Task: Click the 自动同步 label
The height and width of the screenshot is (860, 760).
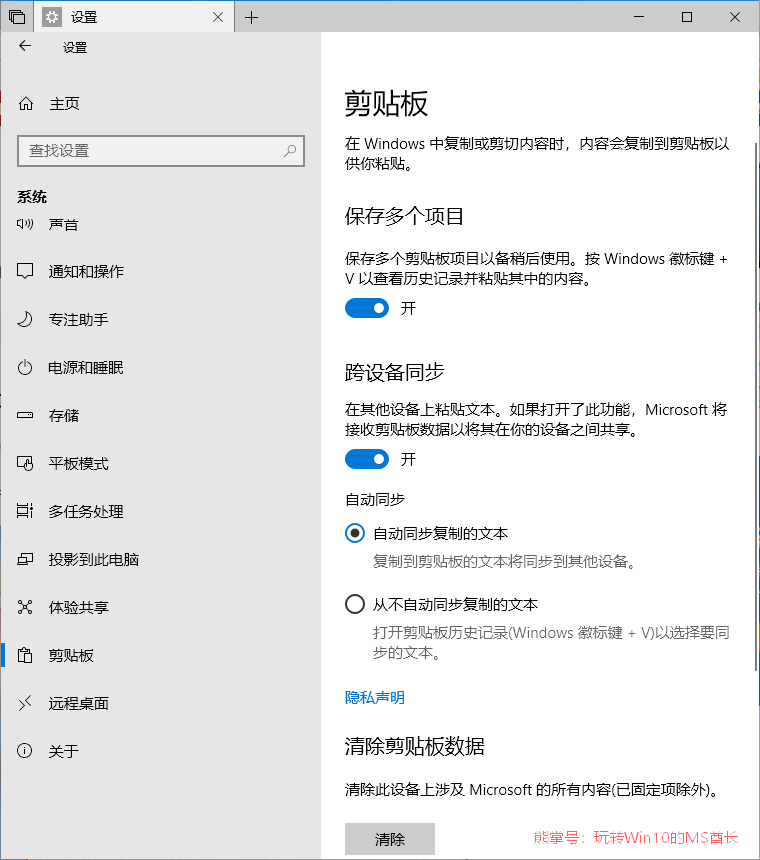Action: coord(375,500)
